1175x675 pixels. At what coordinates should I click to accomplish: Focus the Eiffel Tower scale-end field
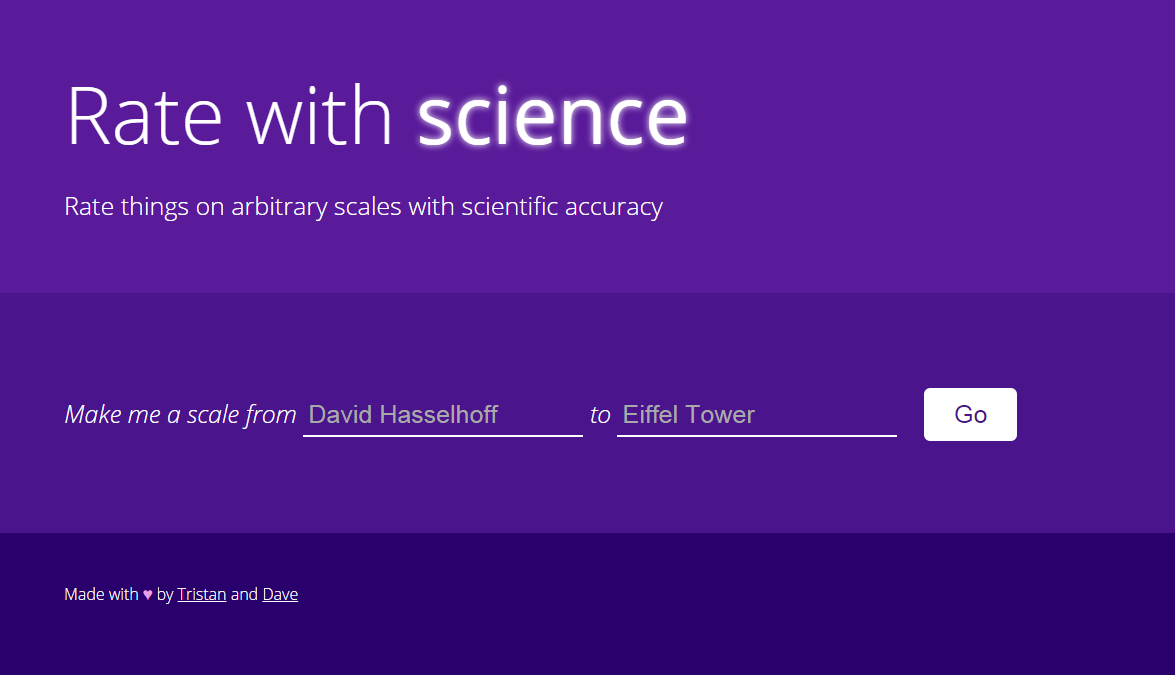click(x=757, y=414)
